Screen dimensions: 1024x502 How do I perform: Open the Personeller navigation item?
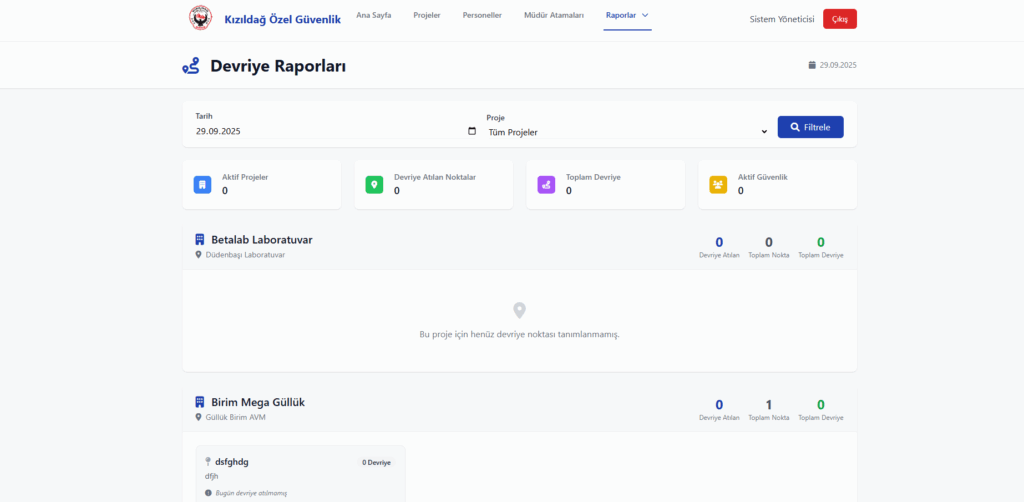(x=482, y=15)
